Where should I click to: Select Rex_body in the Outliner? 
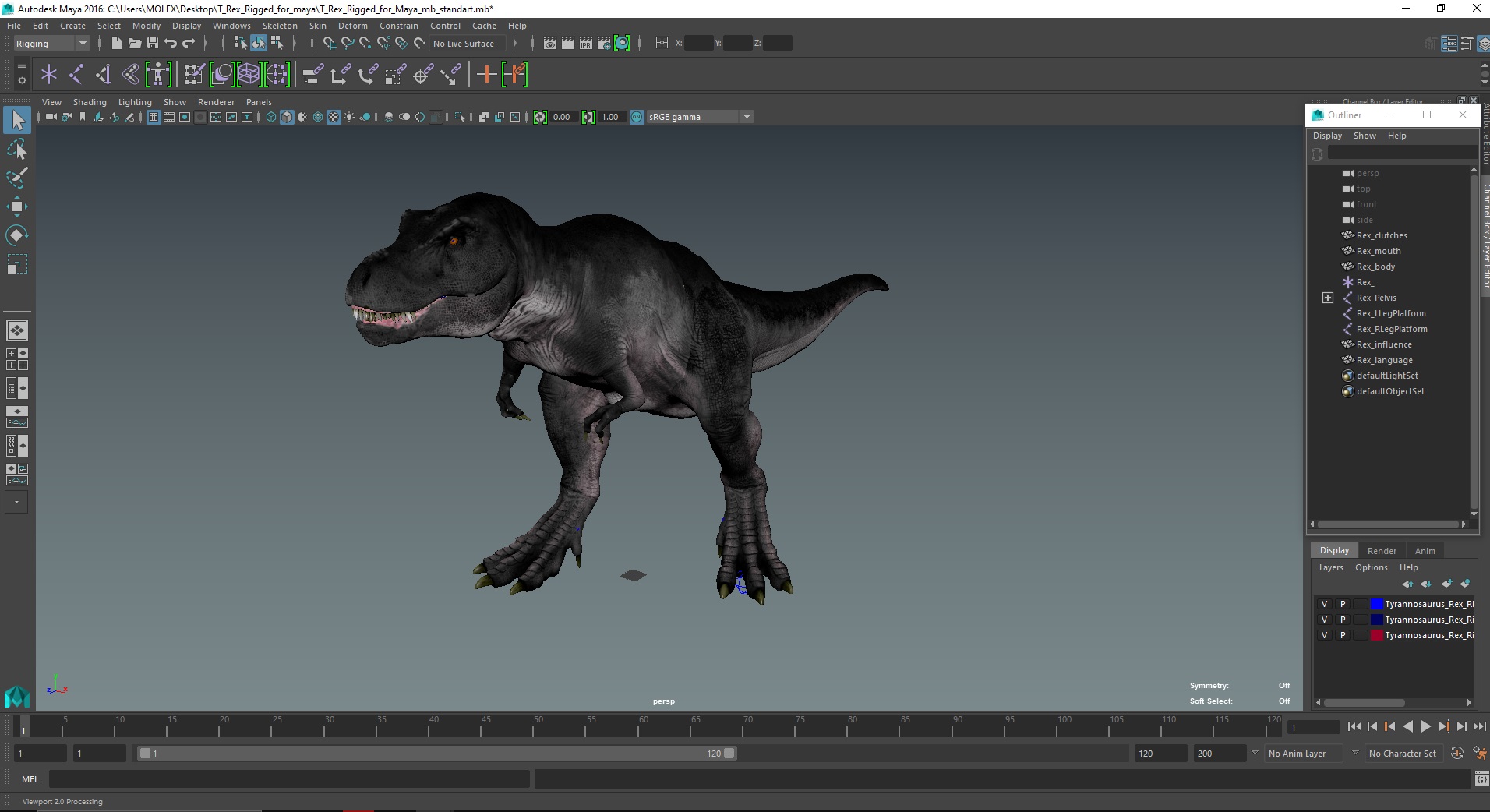(x=1375, y=267)
